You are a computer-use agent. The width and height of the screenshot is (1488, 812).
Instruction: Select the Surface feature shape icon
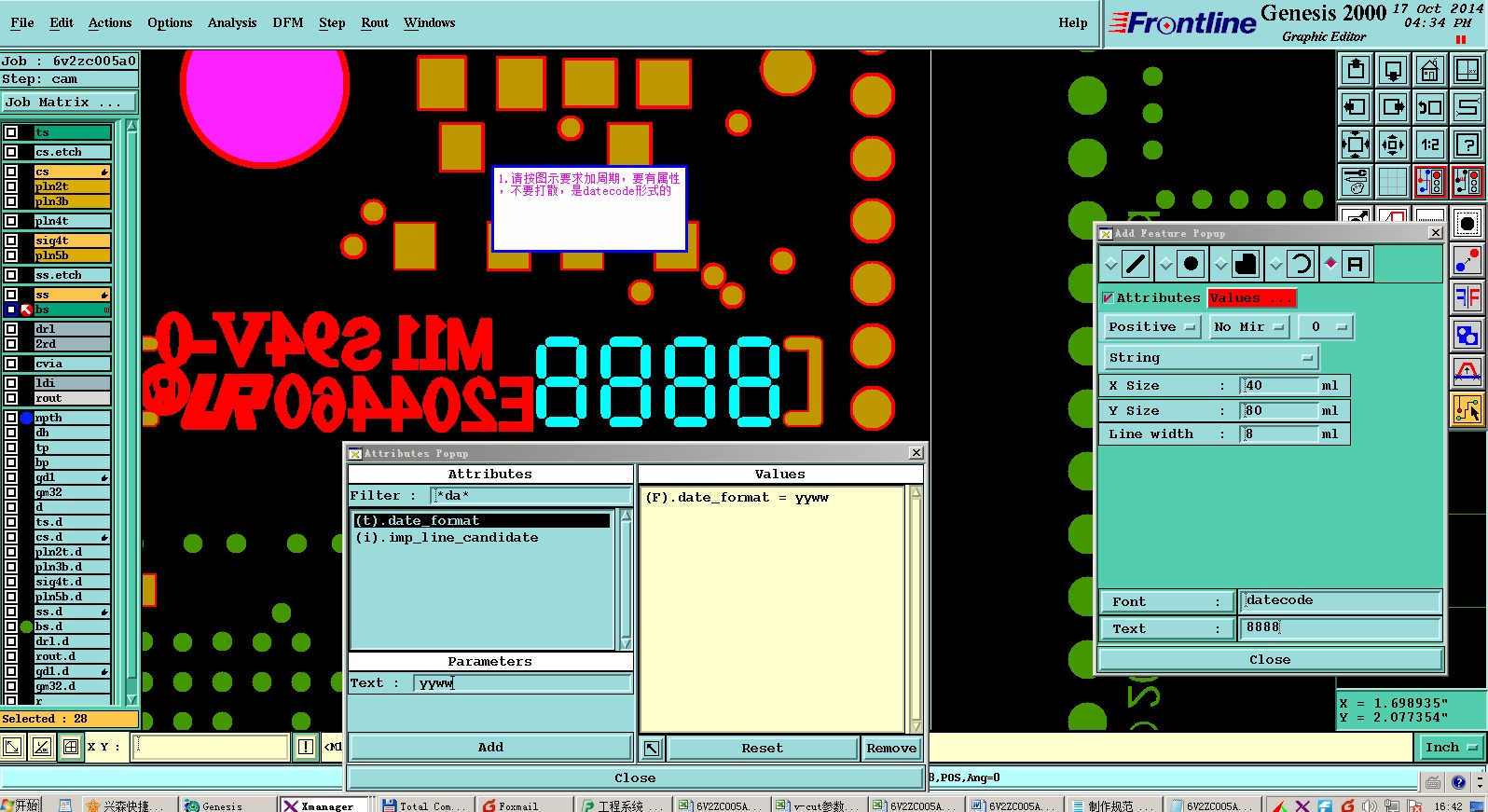(1246, 264)
